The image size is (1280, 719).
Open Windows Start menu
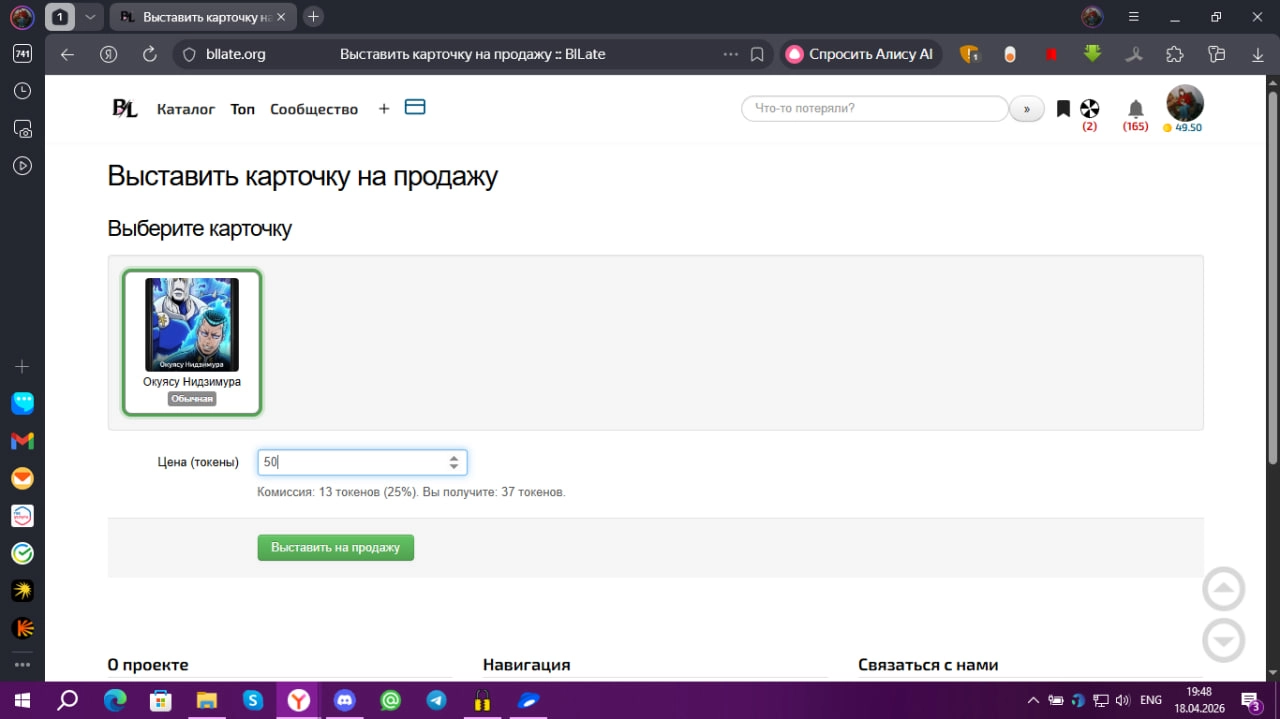click(22, 700)
